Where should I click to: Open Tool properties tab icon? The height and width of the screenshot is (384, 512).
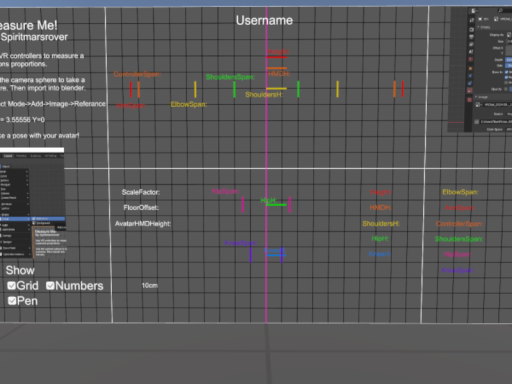[471, 20]
